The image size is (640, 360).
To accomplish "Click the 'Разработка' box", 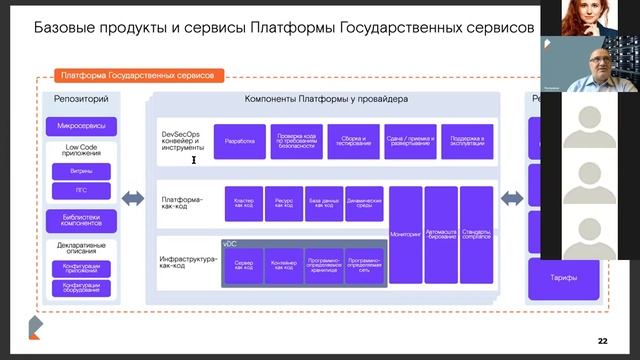I will 240,142.
